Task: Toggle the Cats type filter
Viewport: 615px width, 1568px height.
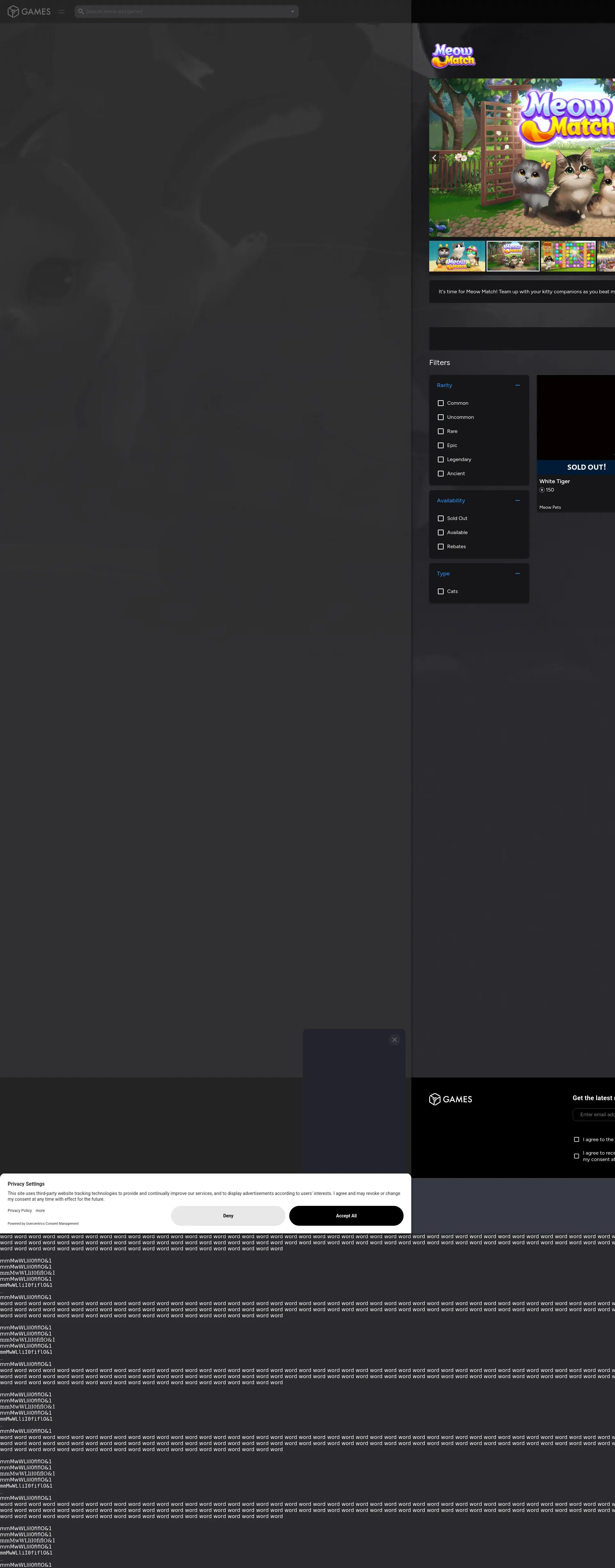Action: point(441,592)
